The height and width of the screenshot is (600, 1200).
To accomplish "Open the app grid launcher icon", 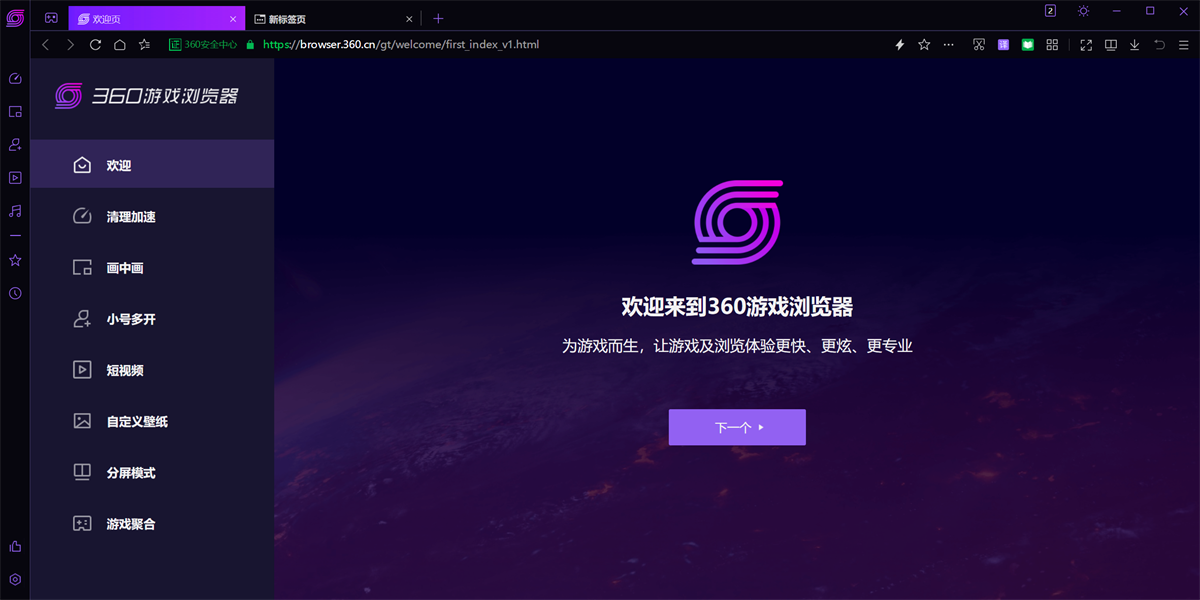I will tap(1051, 44).
